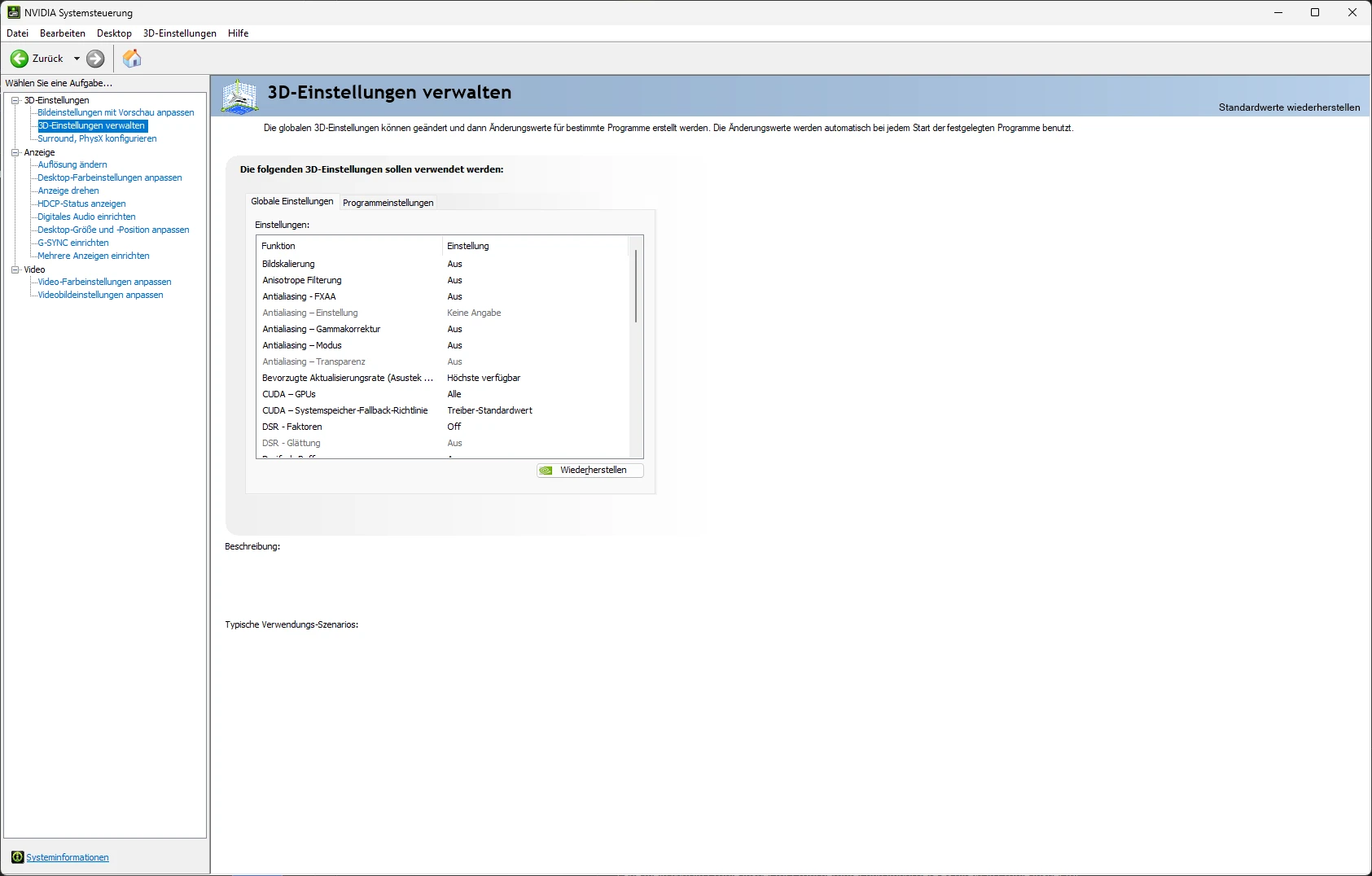Open Digitales Audio einrichten

click(86, 217)
